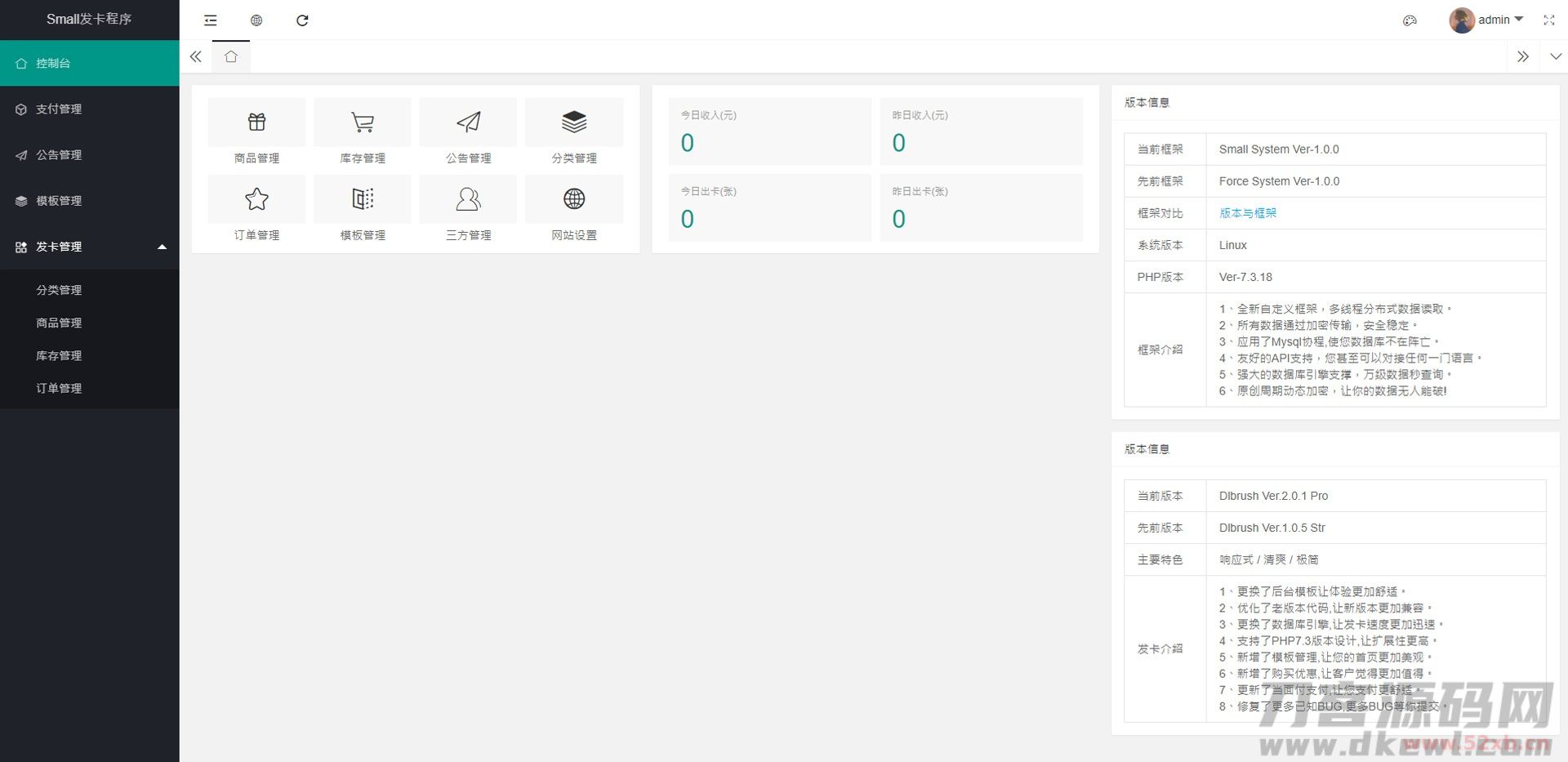Collapse the sidebar with the hamburger icon
Screen dimensions: 1568x762
pyautogui.click(x=210, y=20)
